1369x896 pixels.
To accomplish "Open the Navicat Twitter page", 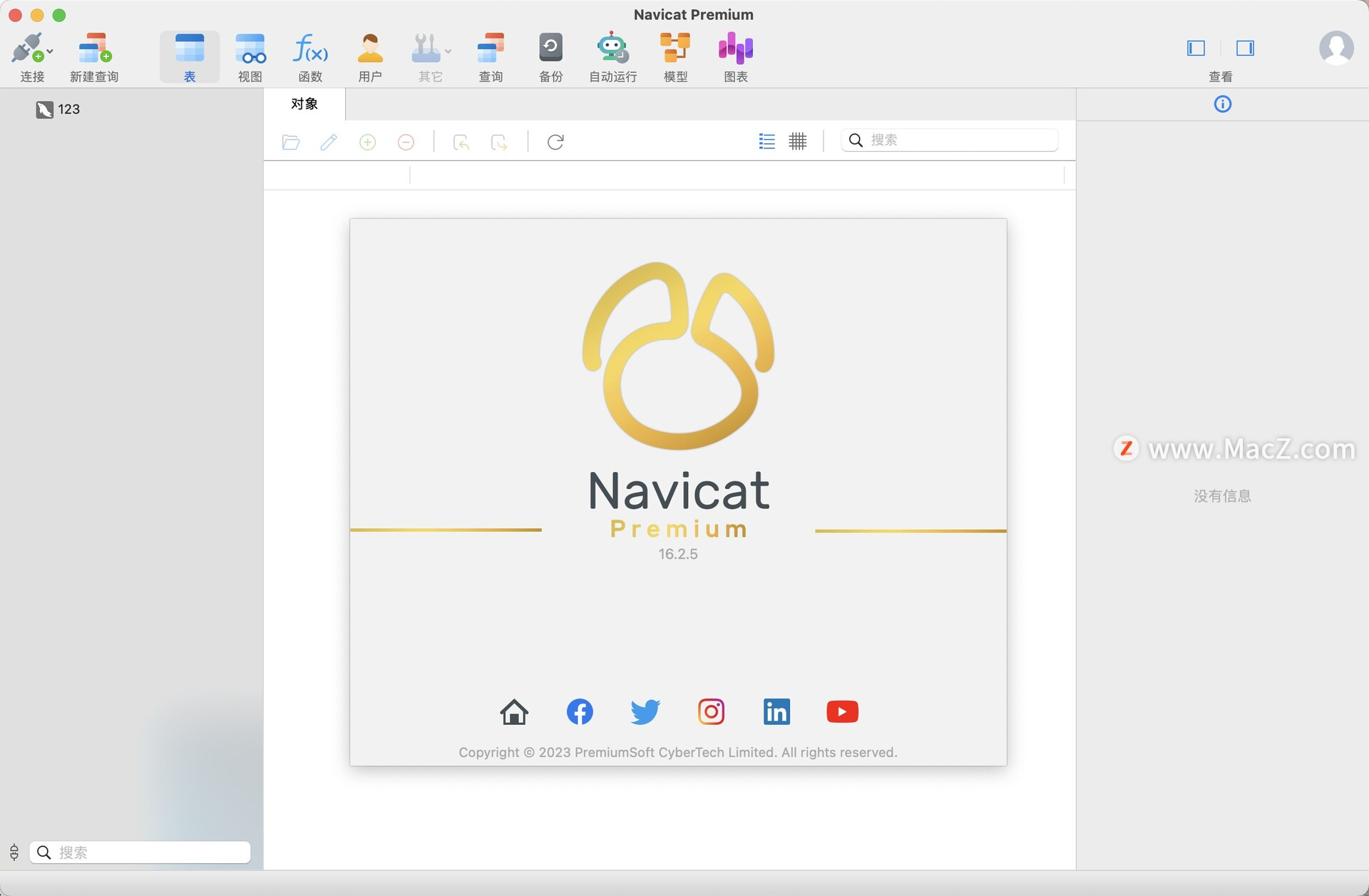I will (645, 711).
